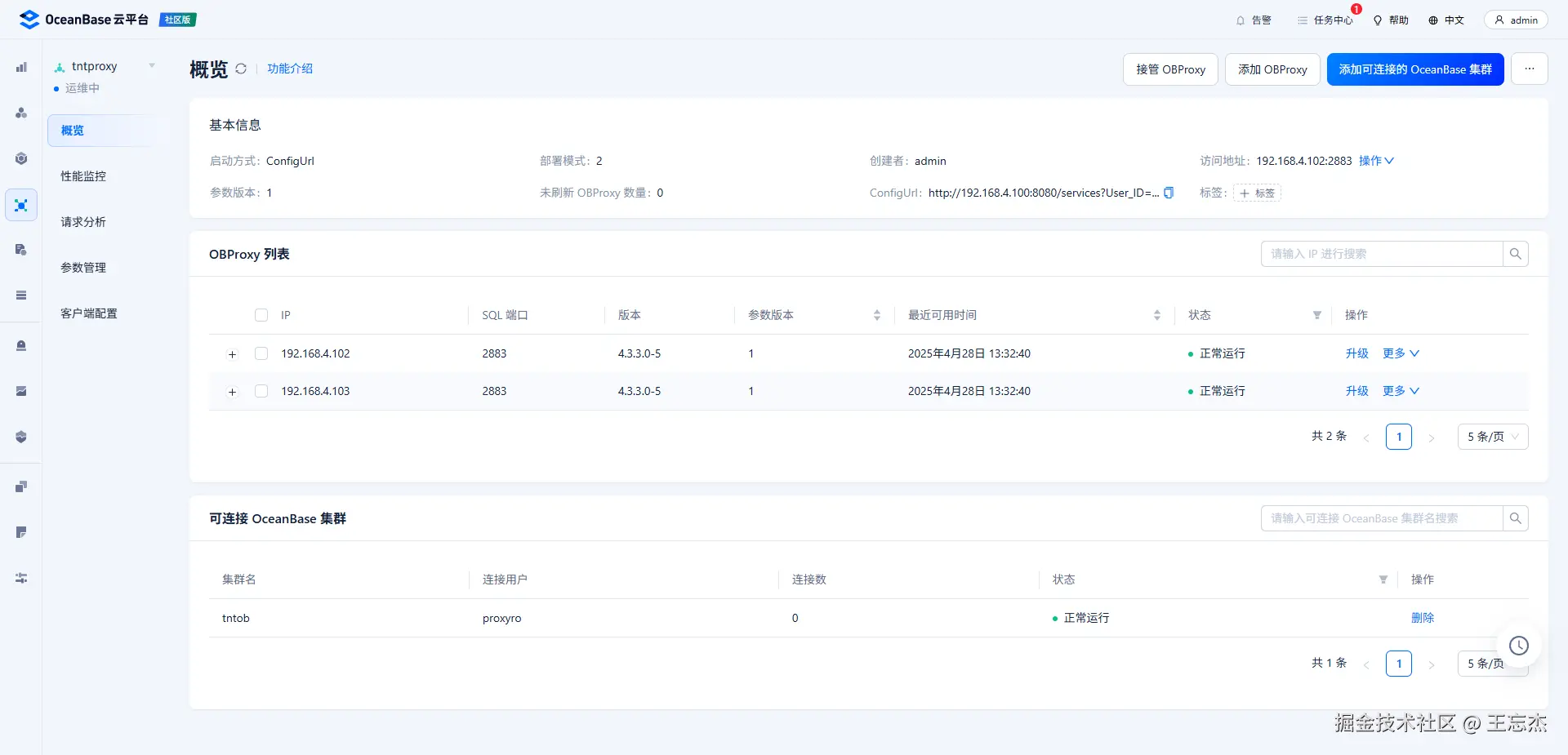The width and height of the screenshot is (1568, 755).
Task: Expand the row details for 192.168.4.103
Action: coord(232,392)
